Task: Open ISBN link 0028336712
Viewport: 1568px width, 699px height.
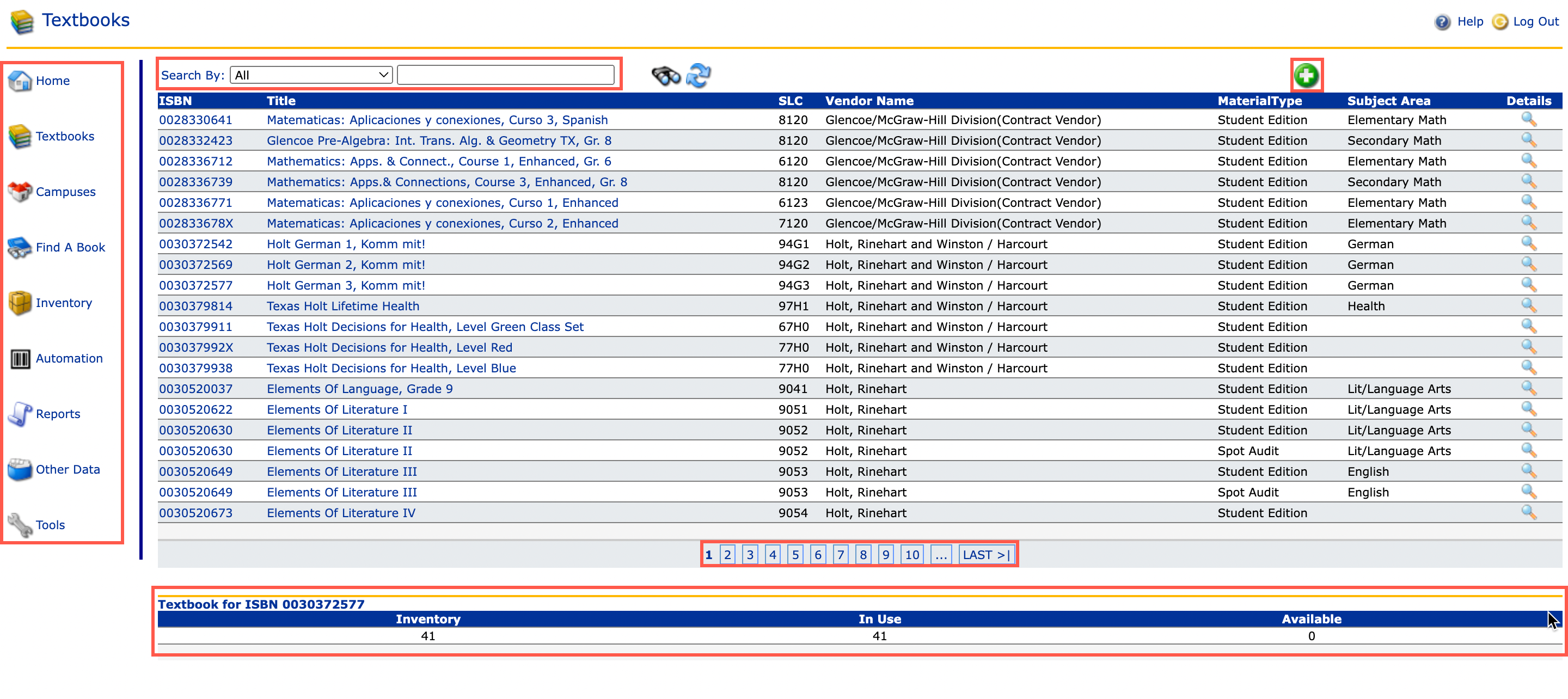Action: [x=195, y=161]
